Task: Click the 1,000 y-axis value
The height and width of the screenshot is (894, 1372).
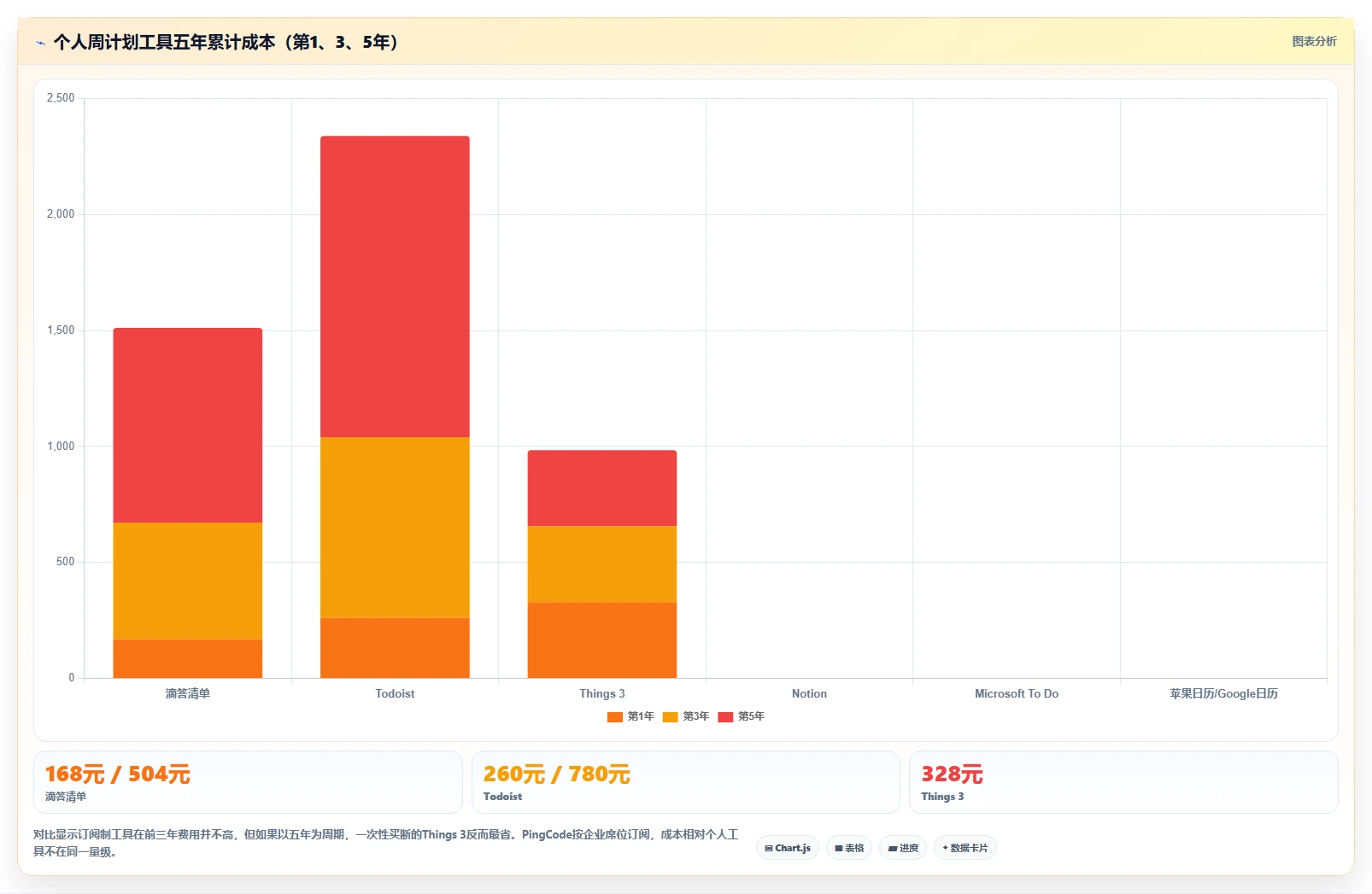Action: pyautogui.click(x=61, y=446)
